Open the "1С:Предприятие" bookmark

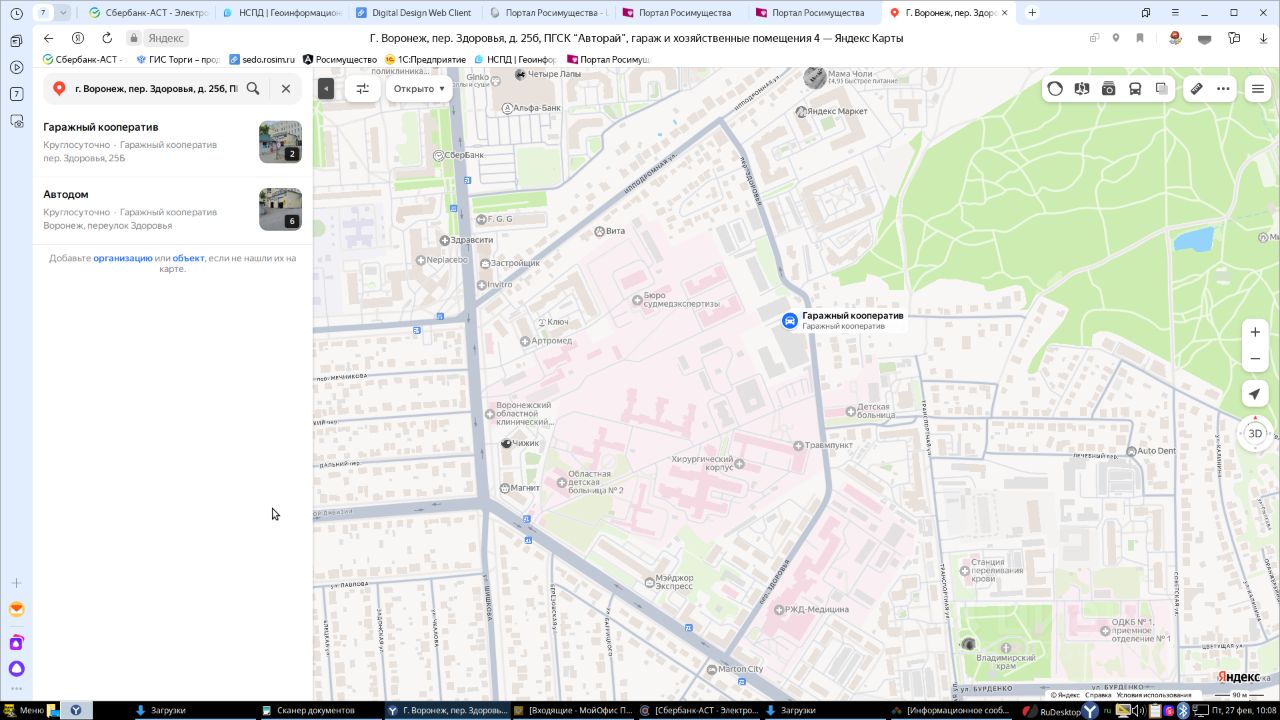pyautogui.click(x=425, y=60)
